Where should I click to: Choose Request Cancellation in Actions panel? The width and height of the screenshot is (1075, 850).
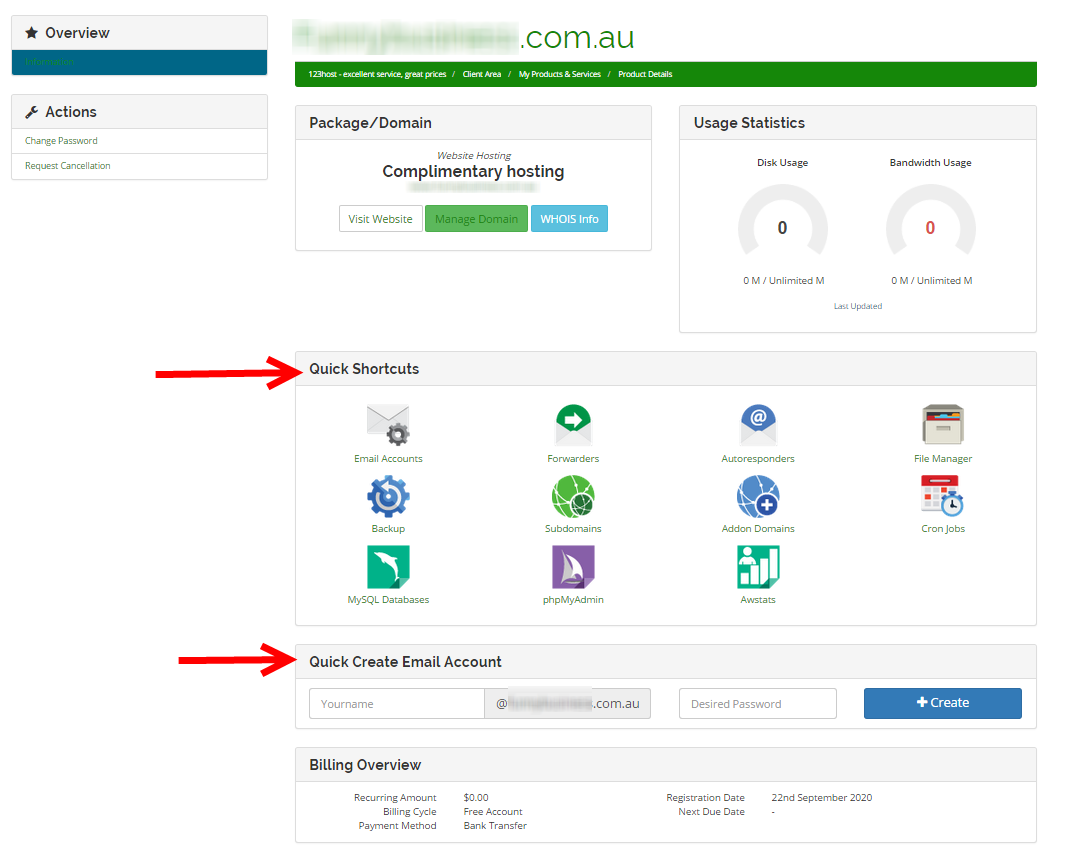click(68, 166)
